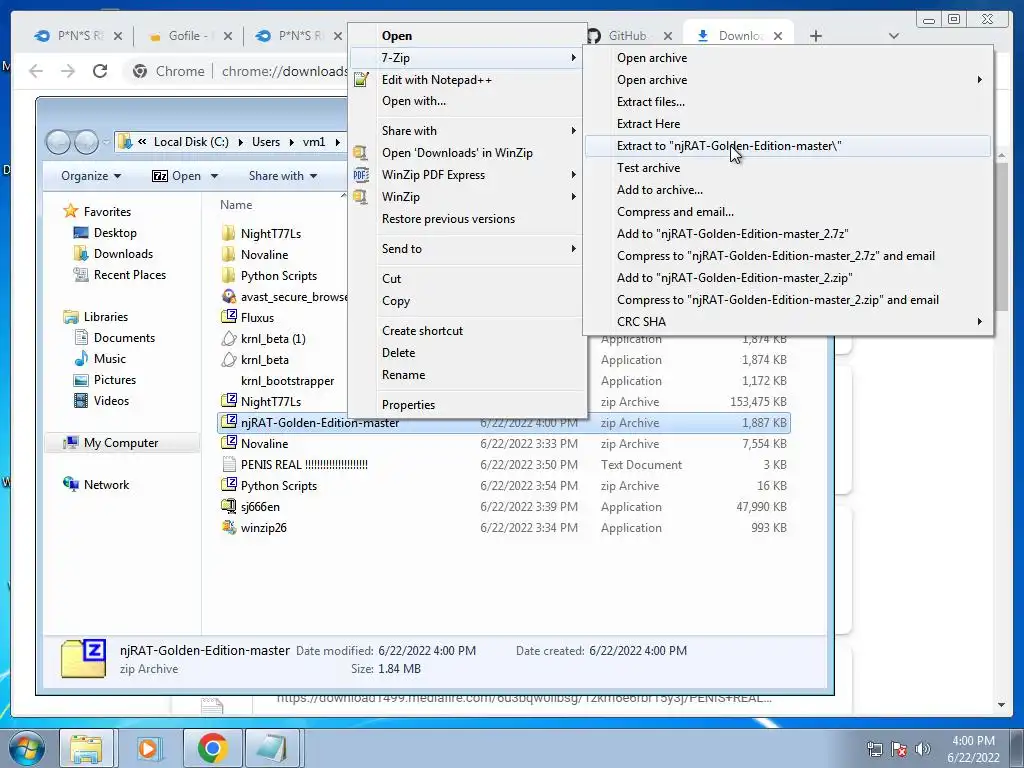Viewport: 1024px width, 768px height.
Task: Click the taskbar clock
Action: (x=973, y=749)
